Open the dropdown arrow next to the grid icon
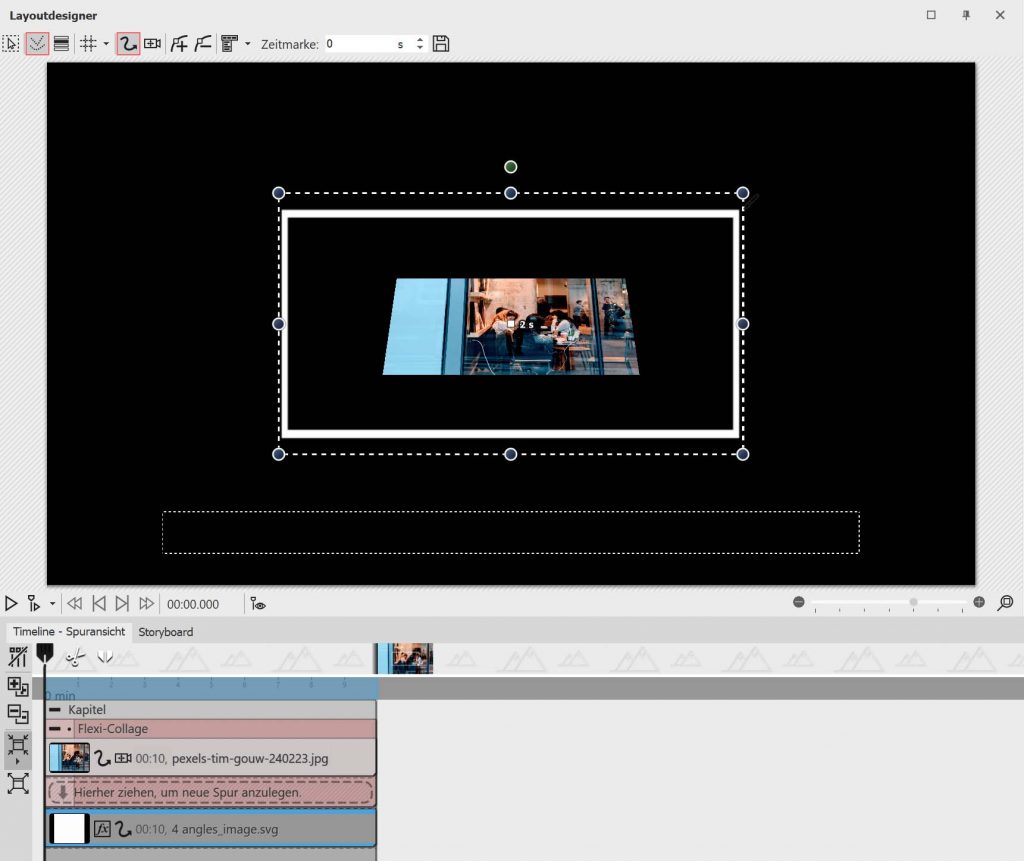Viewport: 1024px width, 861px height. click(x=105, y=44)
